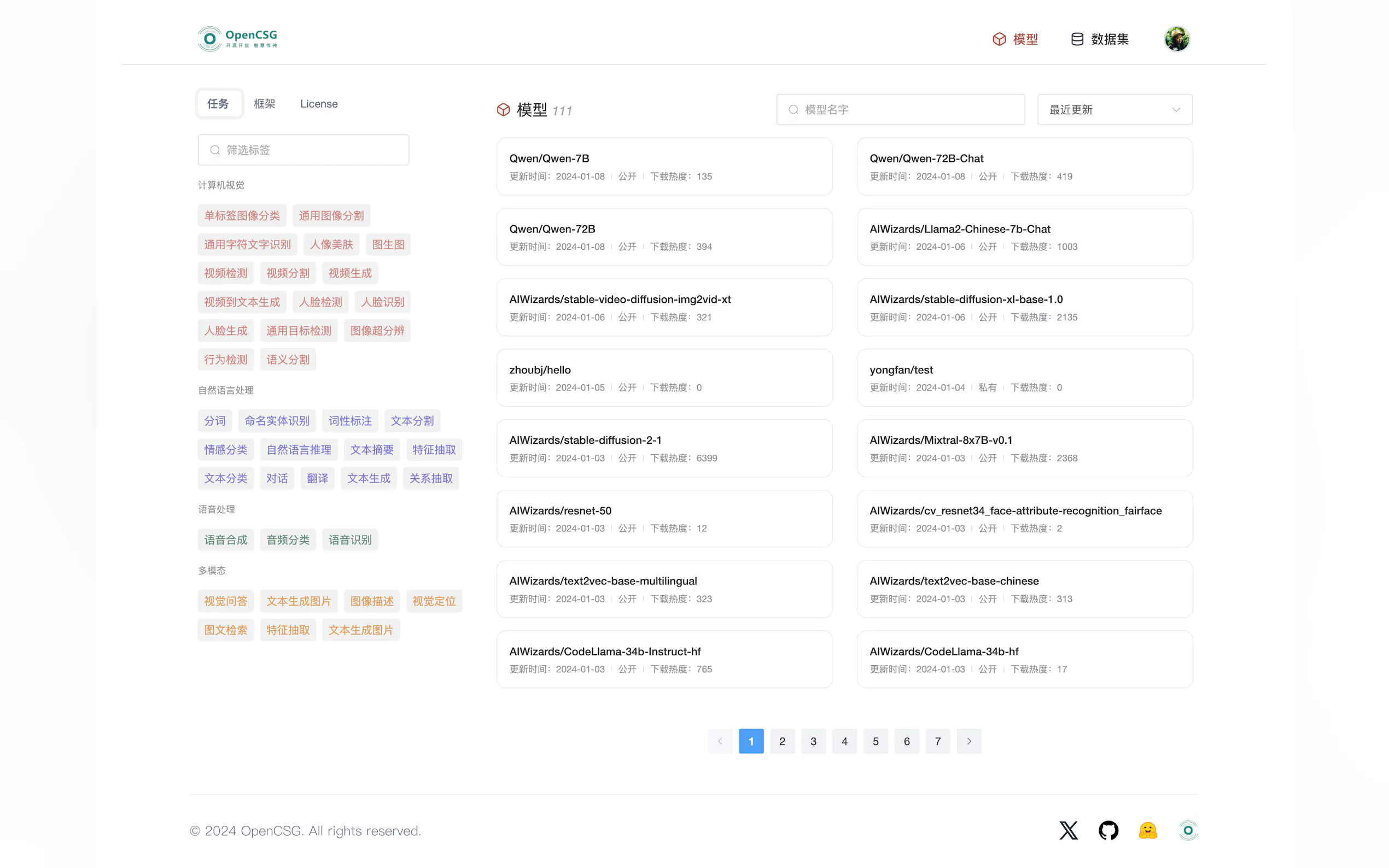
Task: Go to the 模型 nav item
Action: [x=1015, y=39]
